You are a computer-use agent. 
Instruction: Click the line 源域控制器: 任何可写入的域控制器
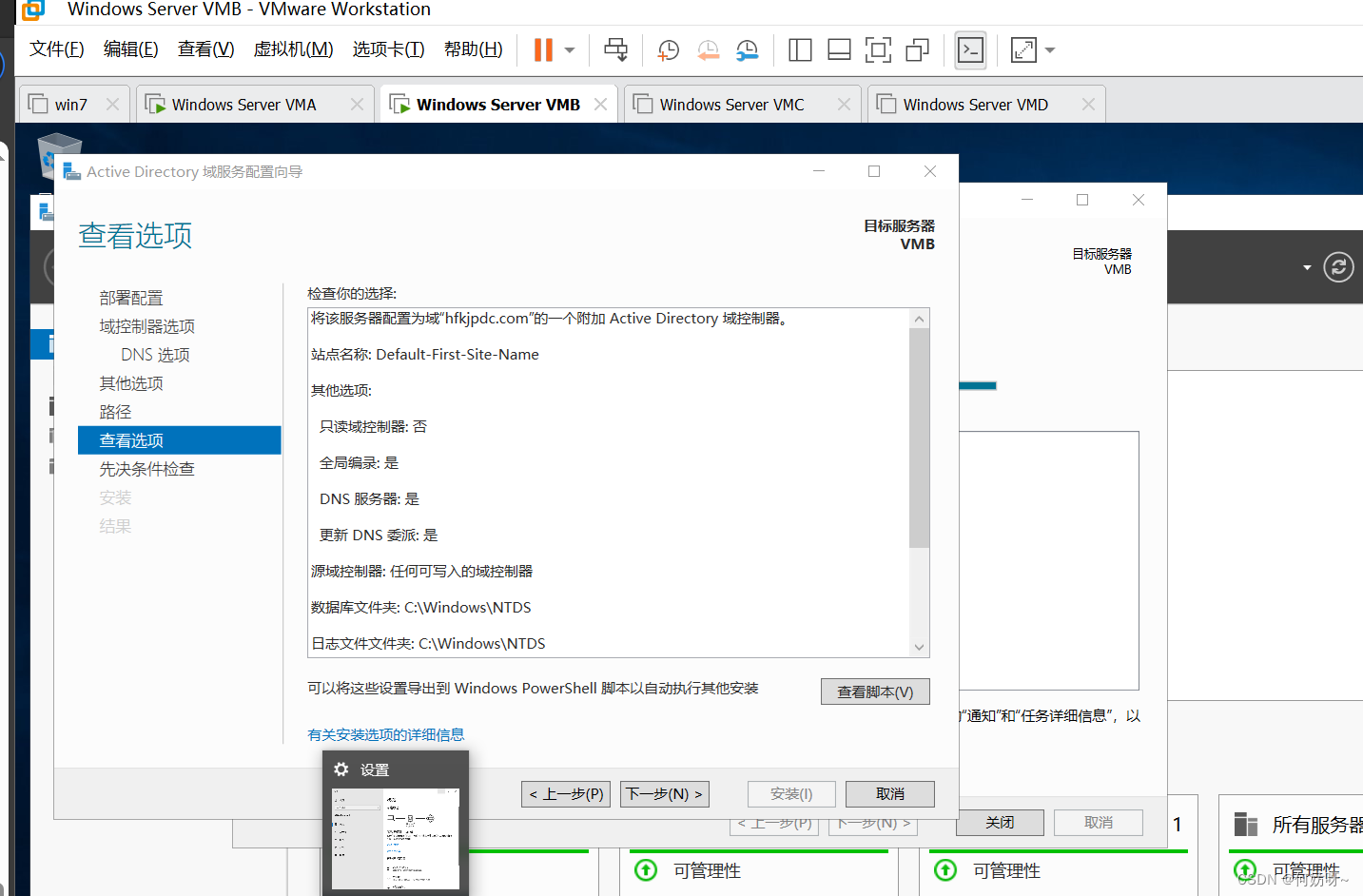click(422, 572)
